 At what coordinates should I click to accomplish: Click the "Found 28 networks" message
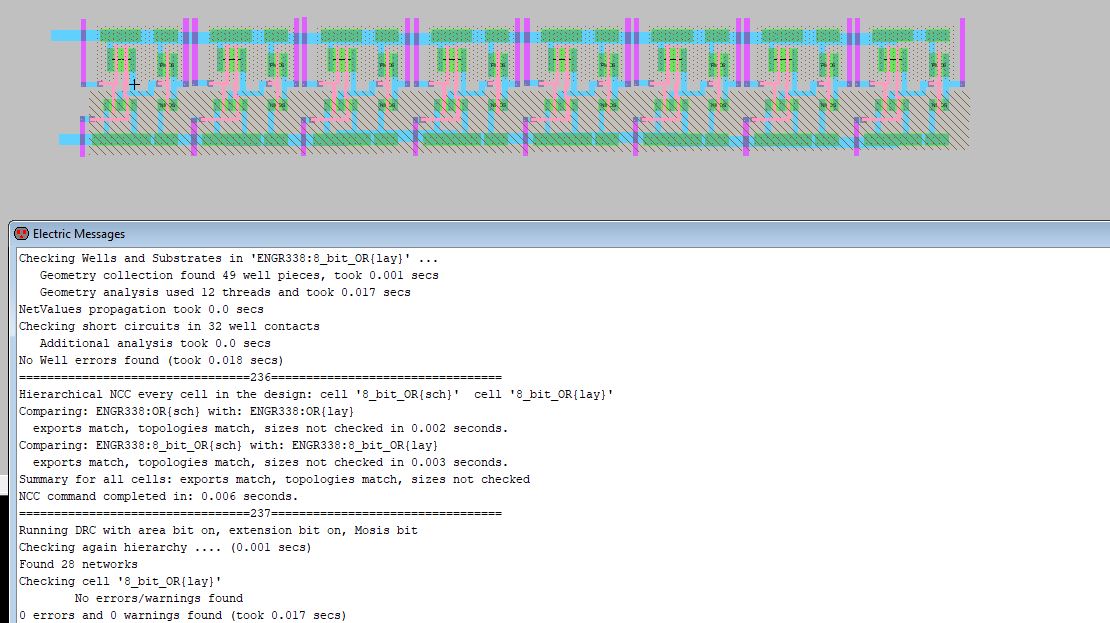(x=78, y=564)
